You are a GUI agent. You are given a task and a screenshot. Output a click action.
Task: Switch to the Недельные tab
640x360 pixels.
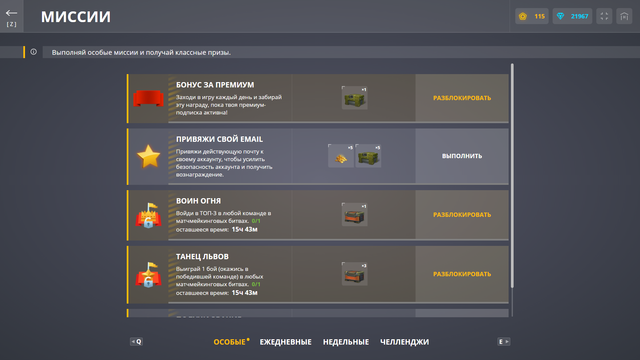point(346,342)
